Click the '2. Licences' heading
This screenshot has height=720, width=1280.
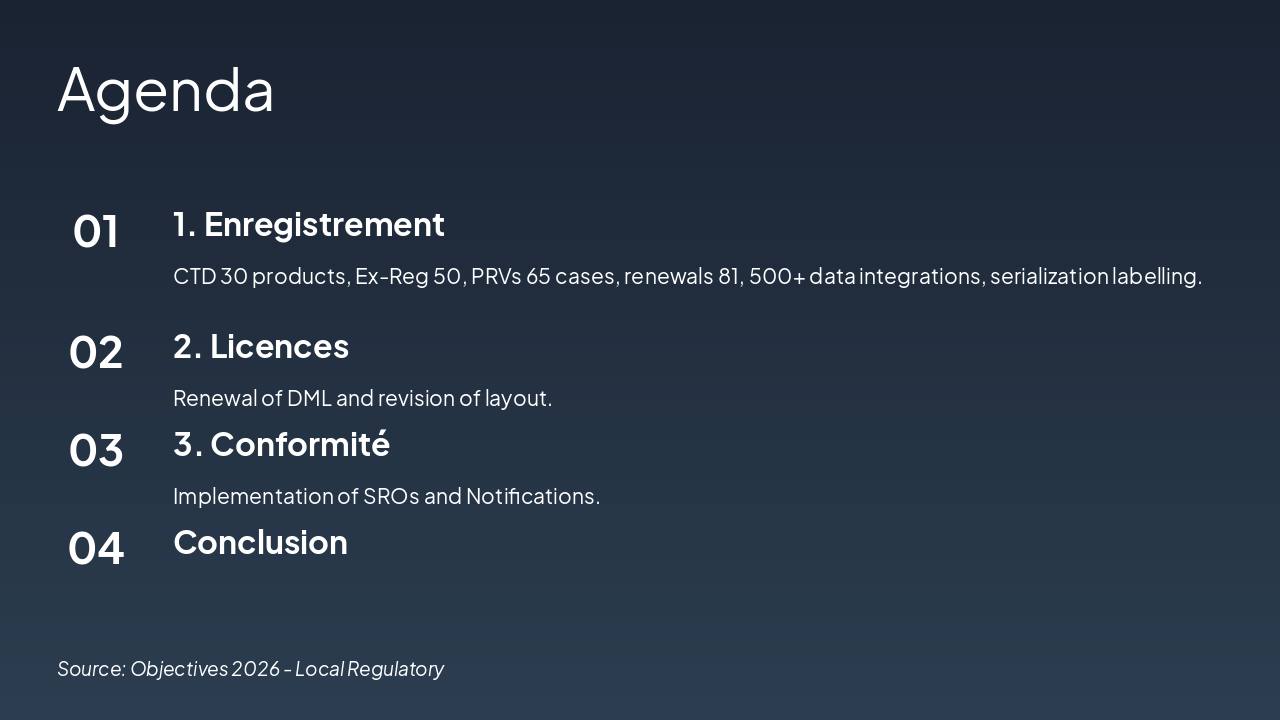261,347
